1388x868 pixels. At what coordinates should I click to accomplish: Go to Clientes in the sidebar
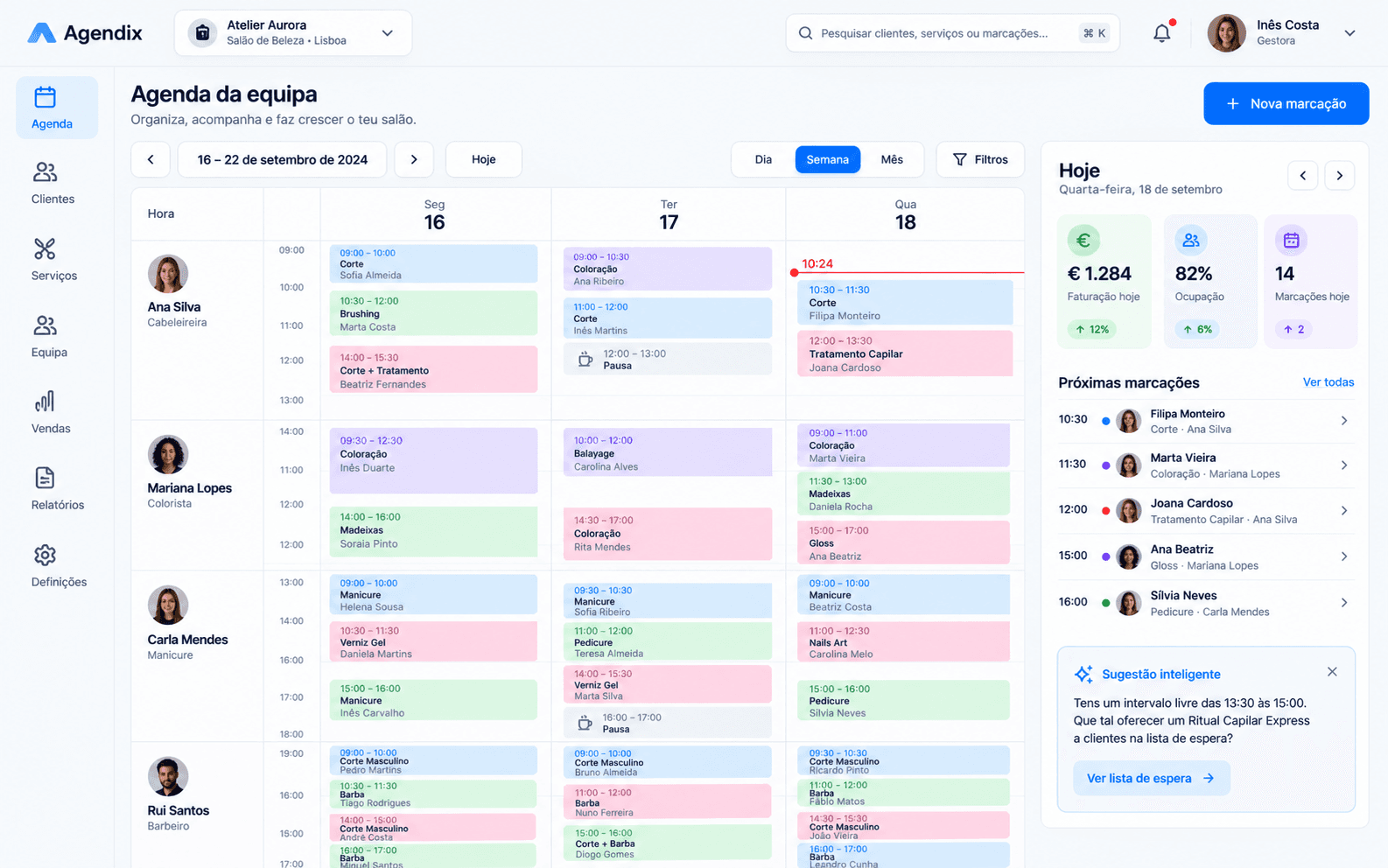(x=53, y=183)
